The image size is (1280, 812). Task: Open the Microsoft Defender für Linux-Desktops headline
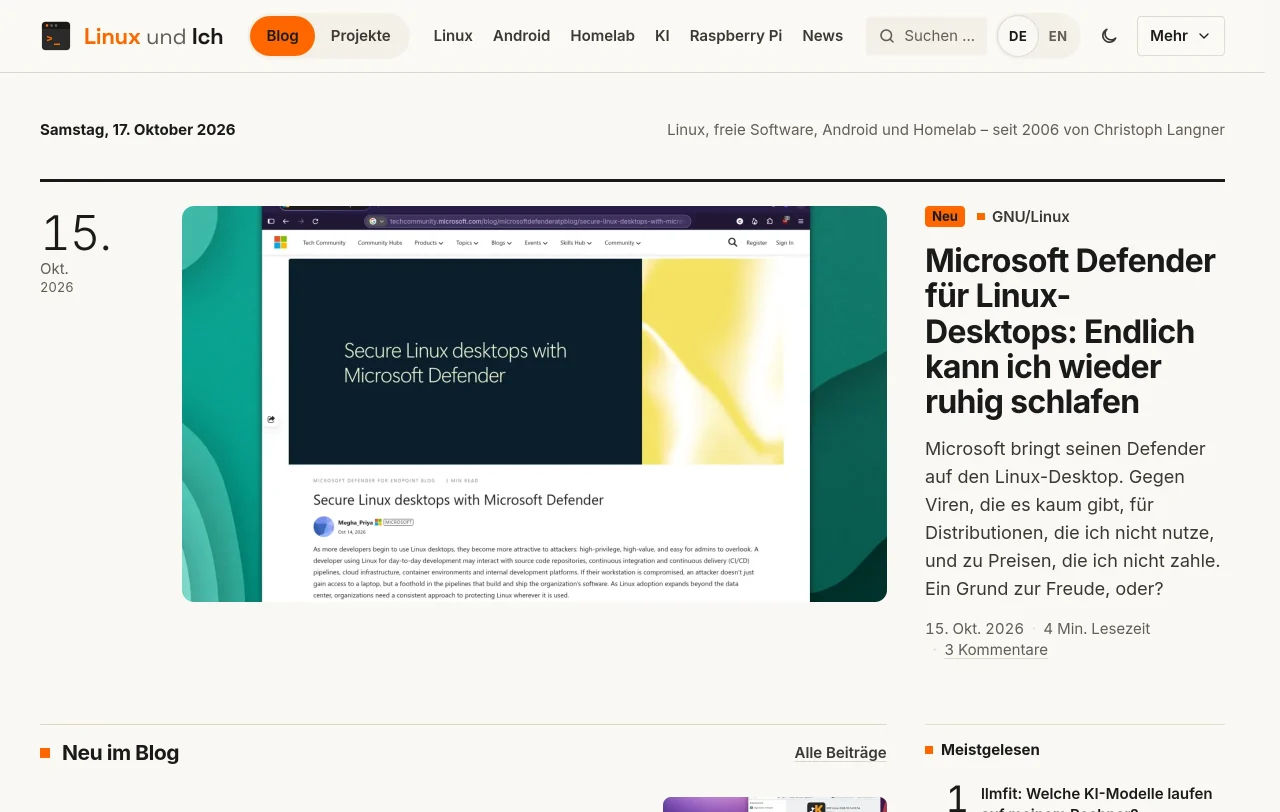1071,331
